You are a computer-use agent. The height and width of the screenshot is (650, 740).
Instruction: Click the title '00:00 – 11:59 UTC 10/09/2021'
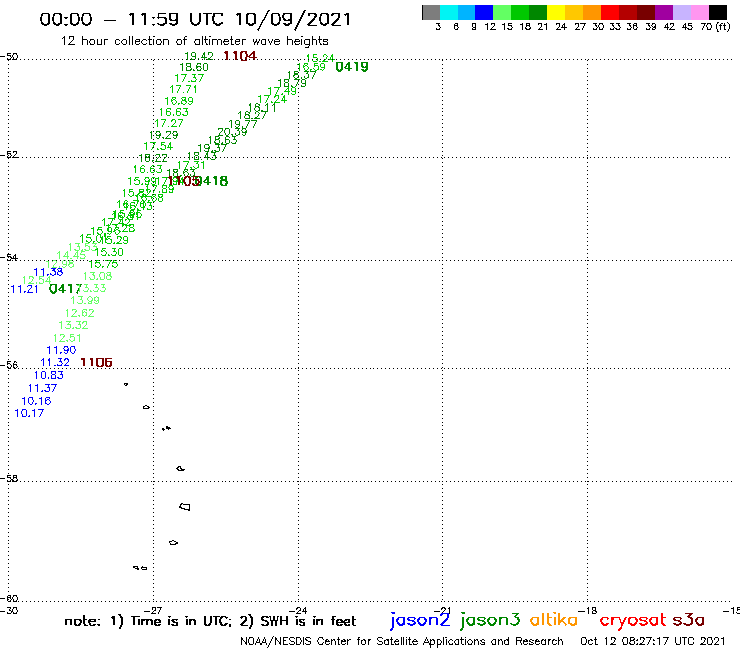click(x=195, y=19)
